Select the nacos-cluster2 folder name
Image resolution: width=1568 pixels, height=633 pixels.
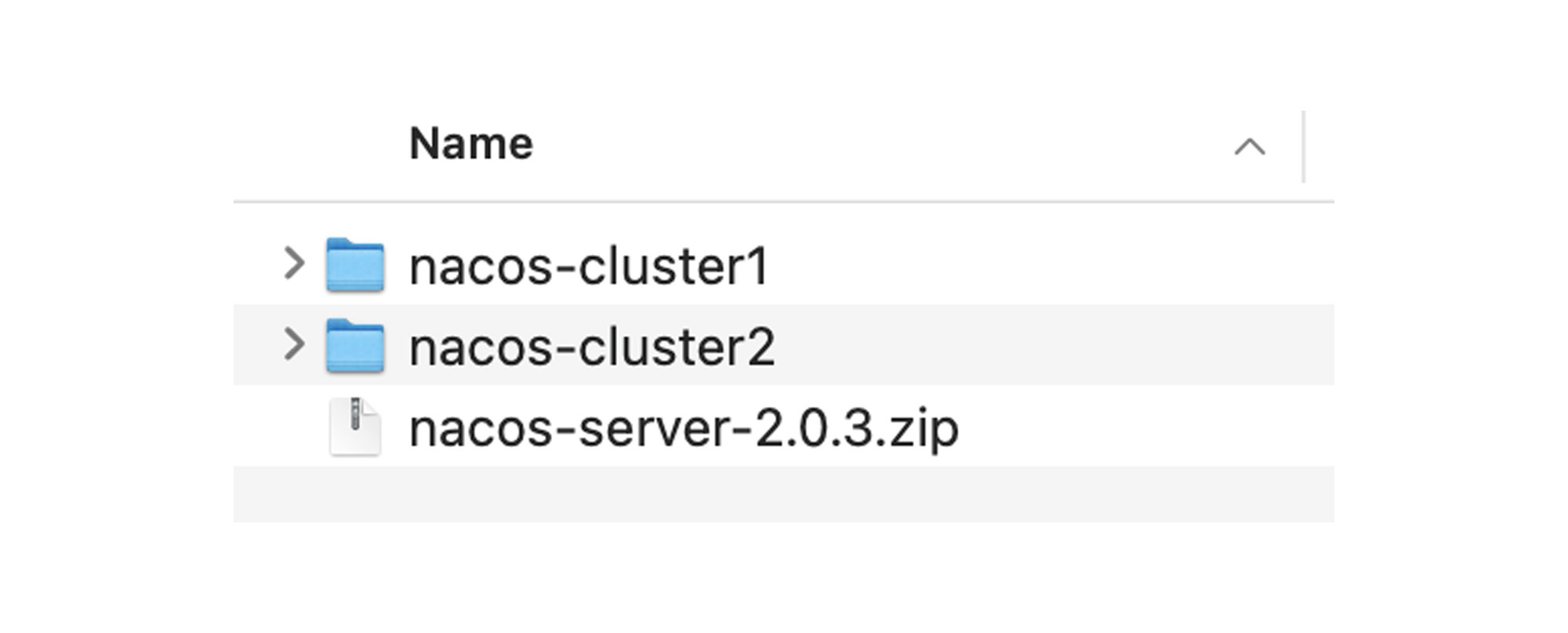coord(592,347)
